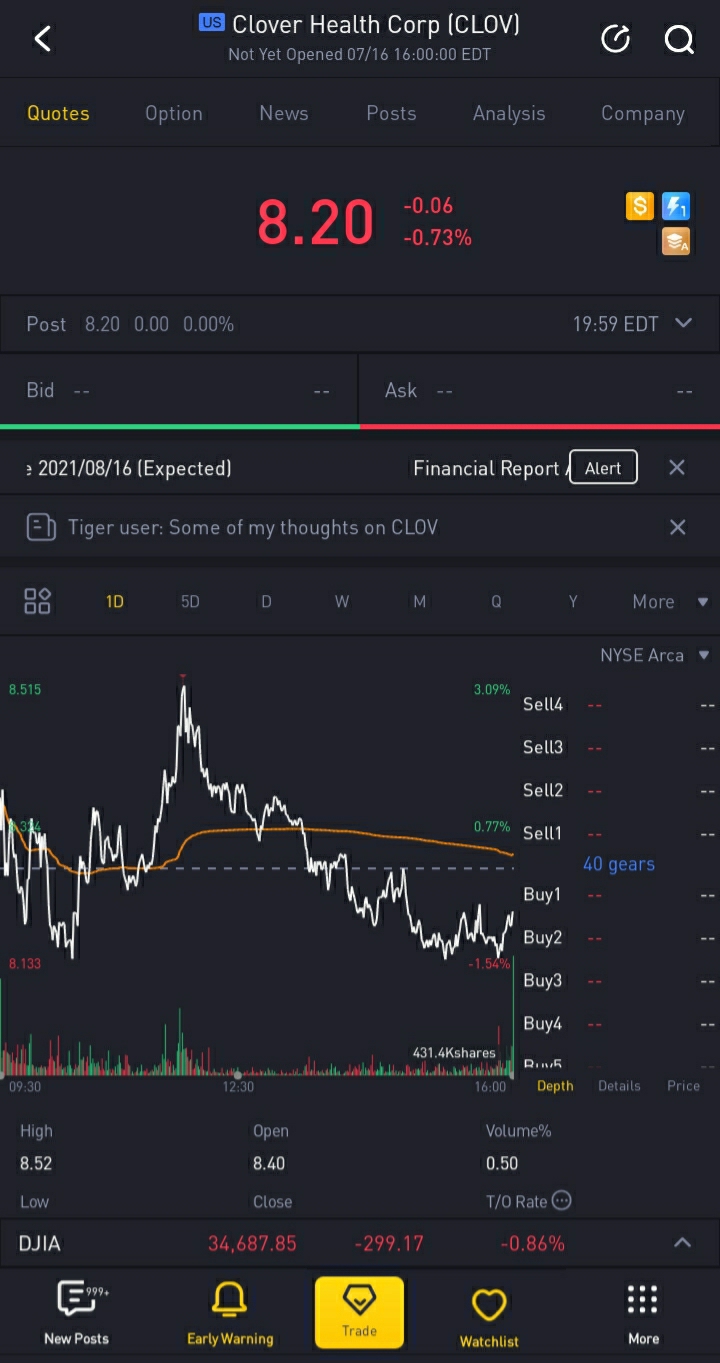Open the chart layout grid icon
The image size is (720, 1363).
click(38, 601)
